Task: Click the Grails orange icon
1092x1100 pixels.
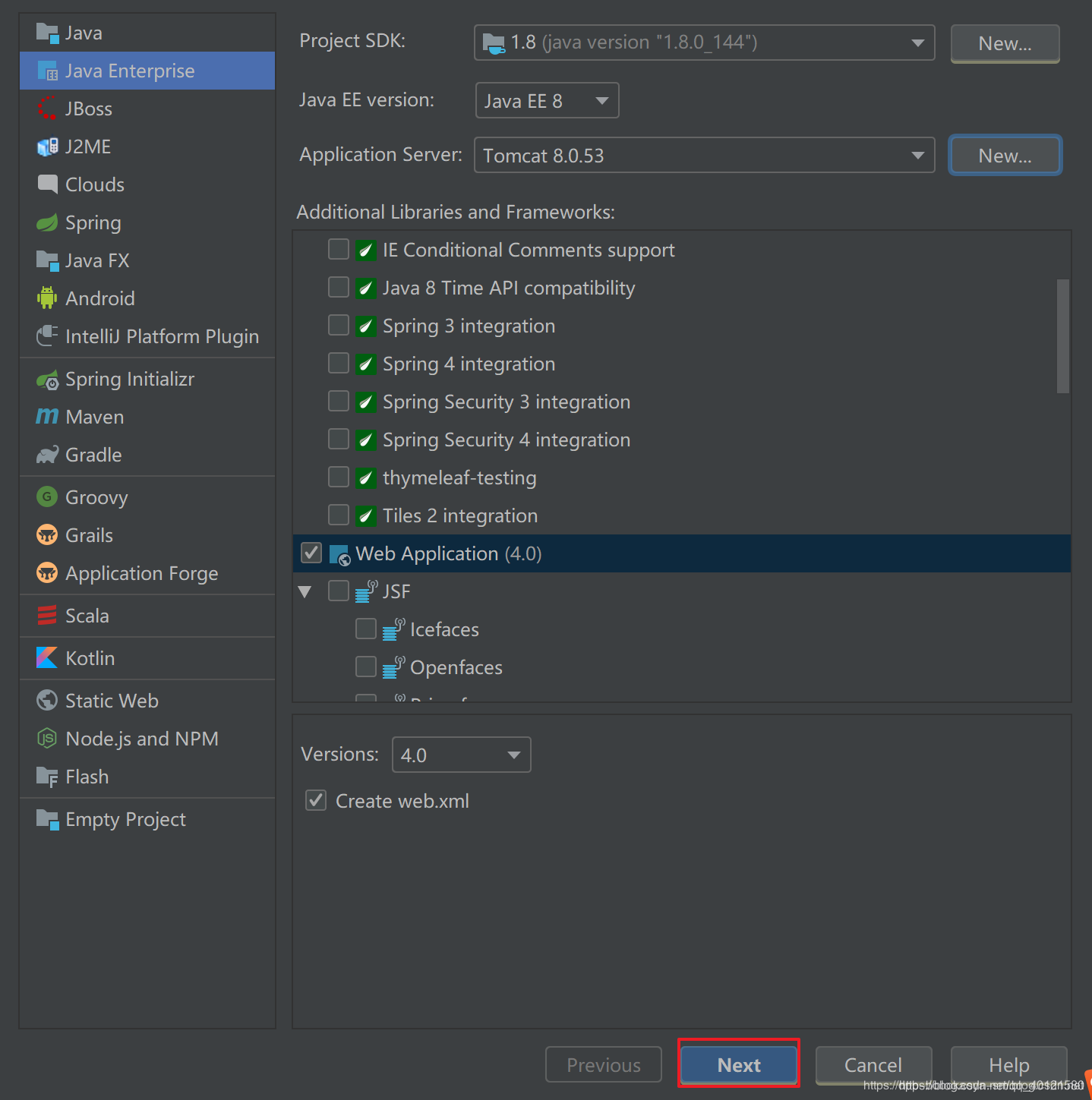Action: click(x=47, y=535)
